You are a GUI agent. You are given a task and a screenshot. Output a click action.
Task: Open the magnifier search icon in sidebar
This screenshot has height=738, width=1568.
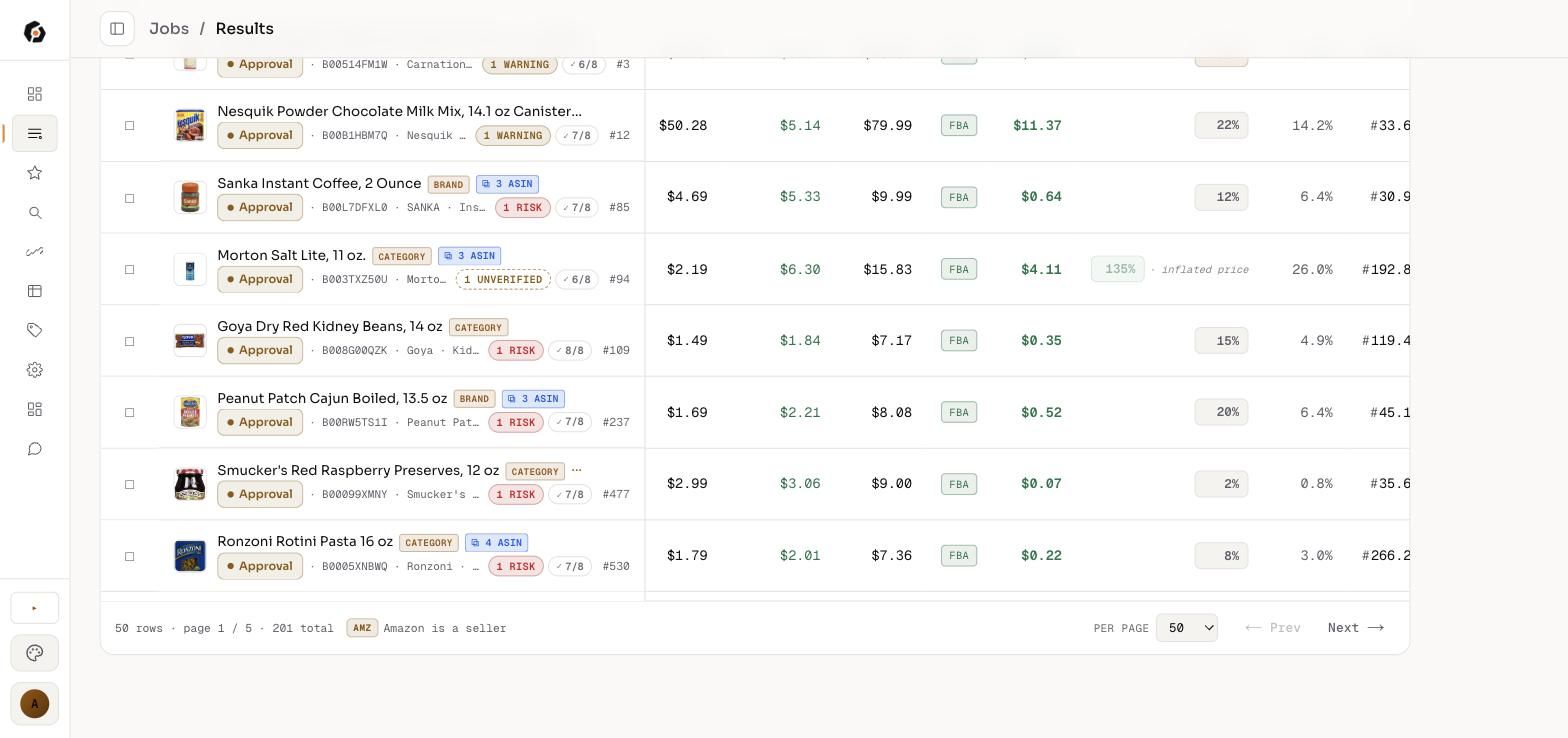tap(35, 213)
